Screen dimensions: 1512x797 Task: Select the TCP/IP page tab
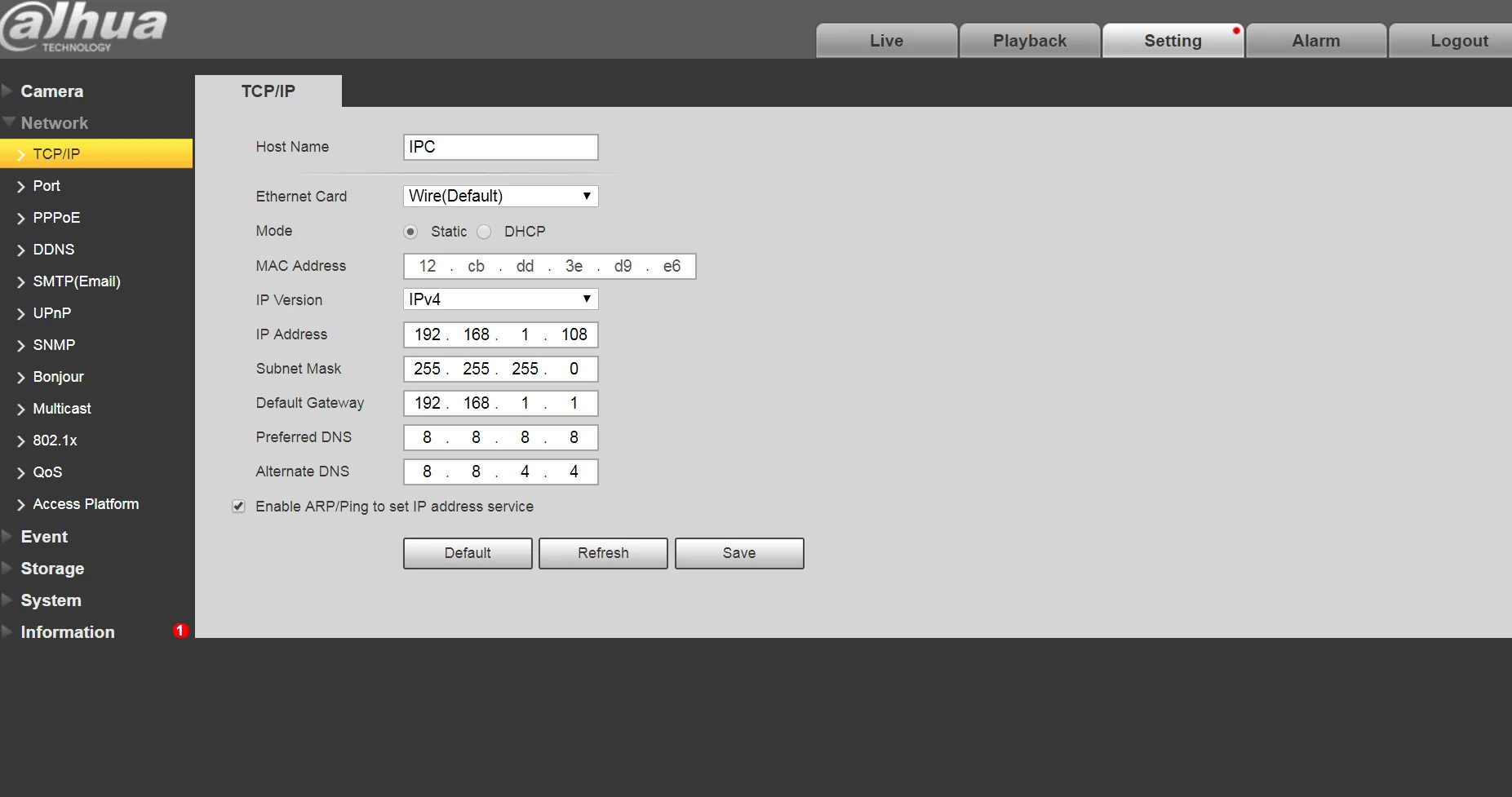[268, 91]
